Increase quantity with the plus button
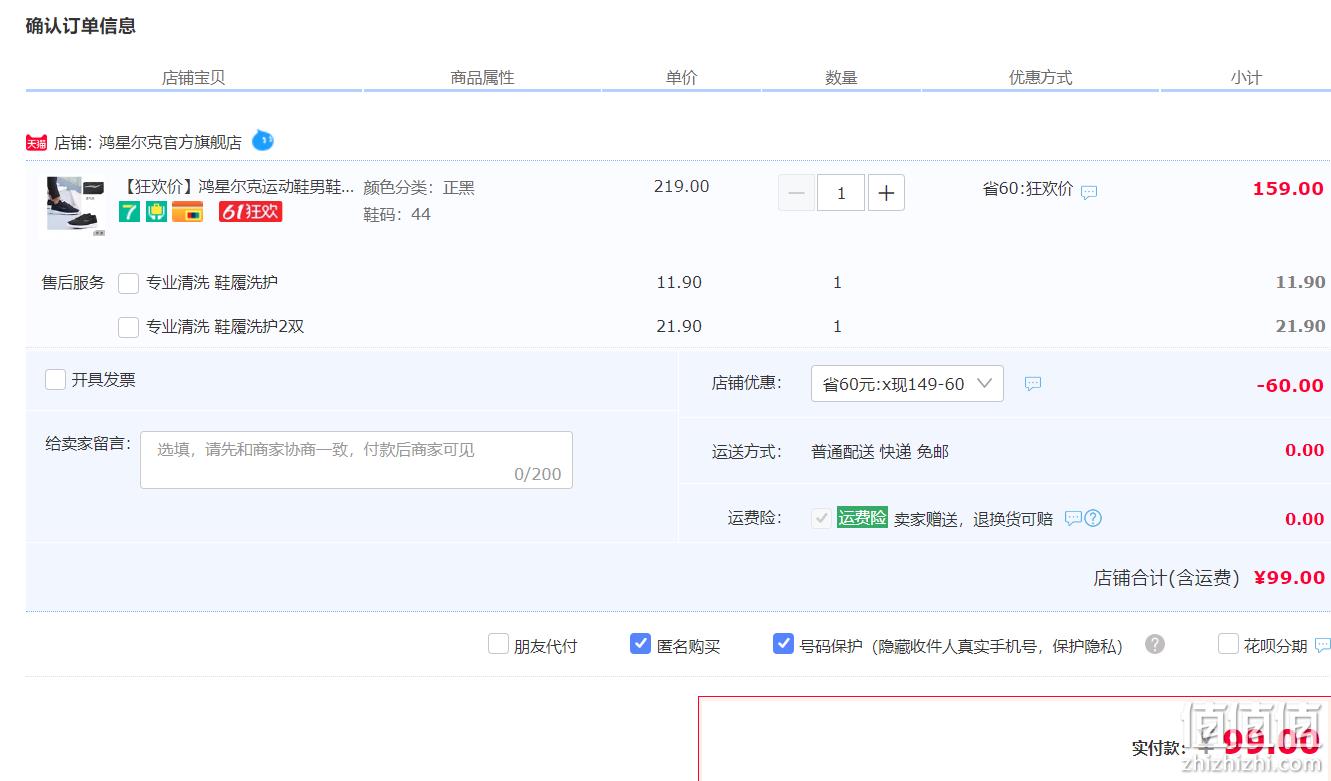 [x=886, y=193]
